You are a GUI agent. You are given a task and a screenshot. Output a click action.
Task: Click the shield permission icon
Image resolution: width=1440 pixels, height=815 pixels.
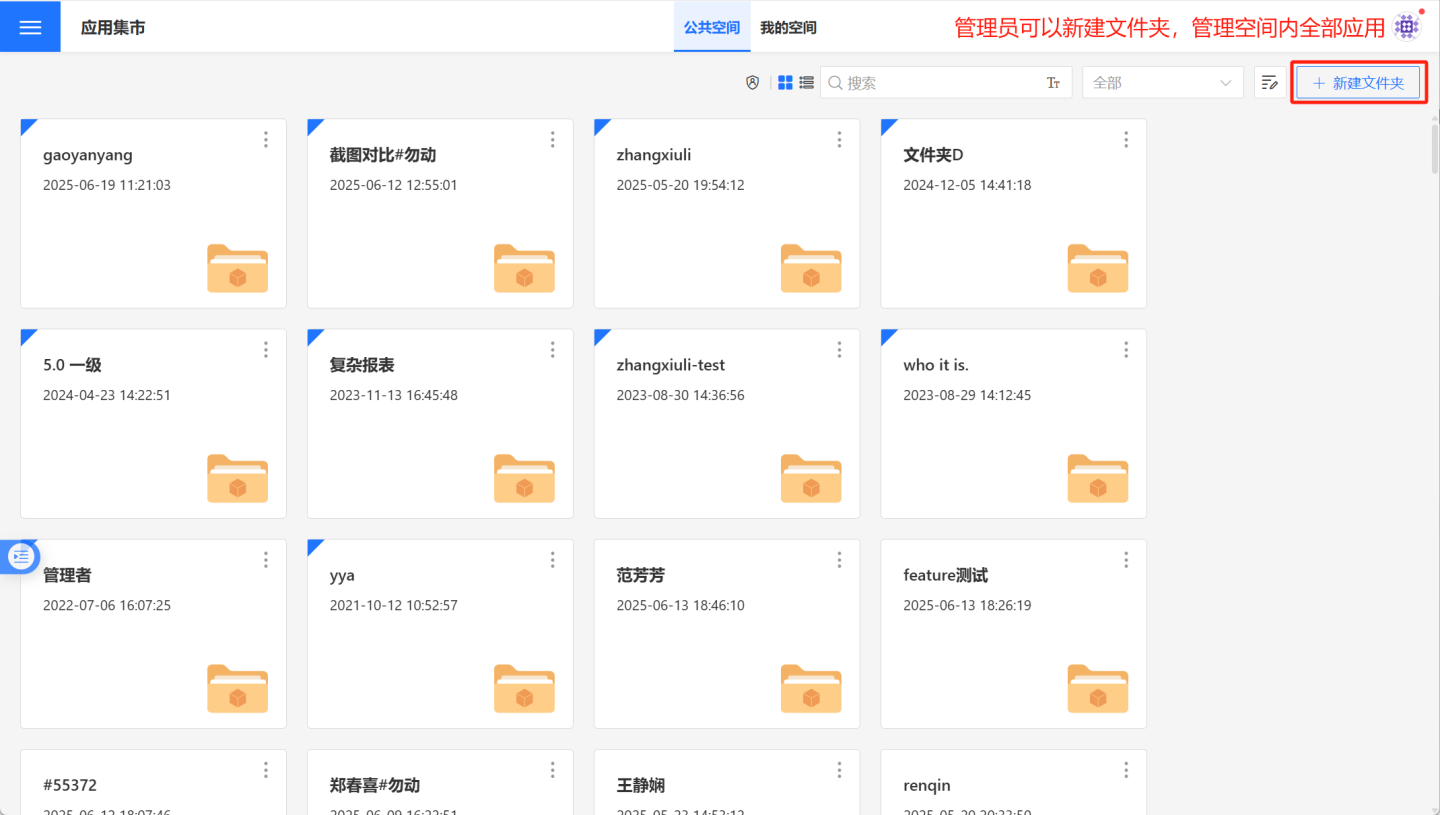[x=753, y=83]
